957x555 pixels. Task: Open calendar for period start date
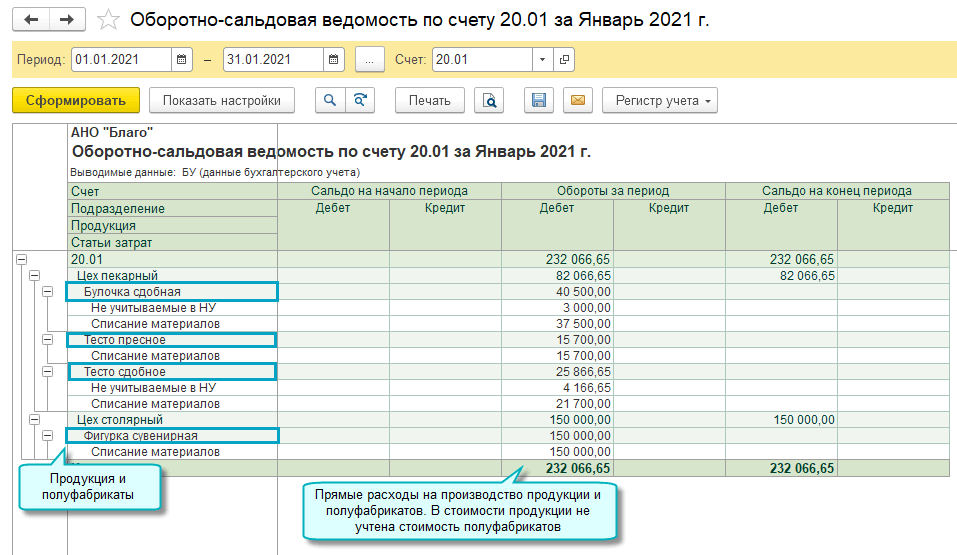click(181, 60)
